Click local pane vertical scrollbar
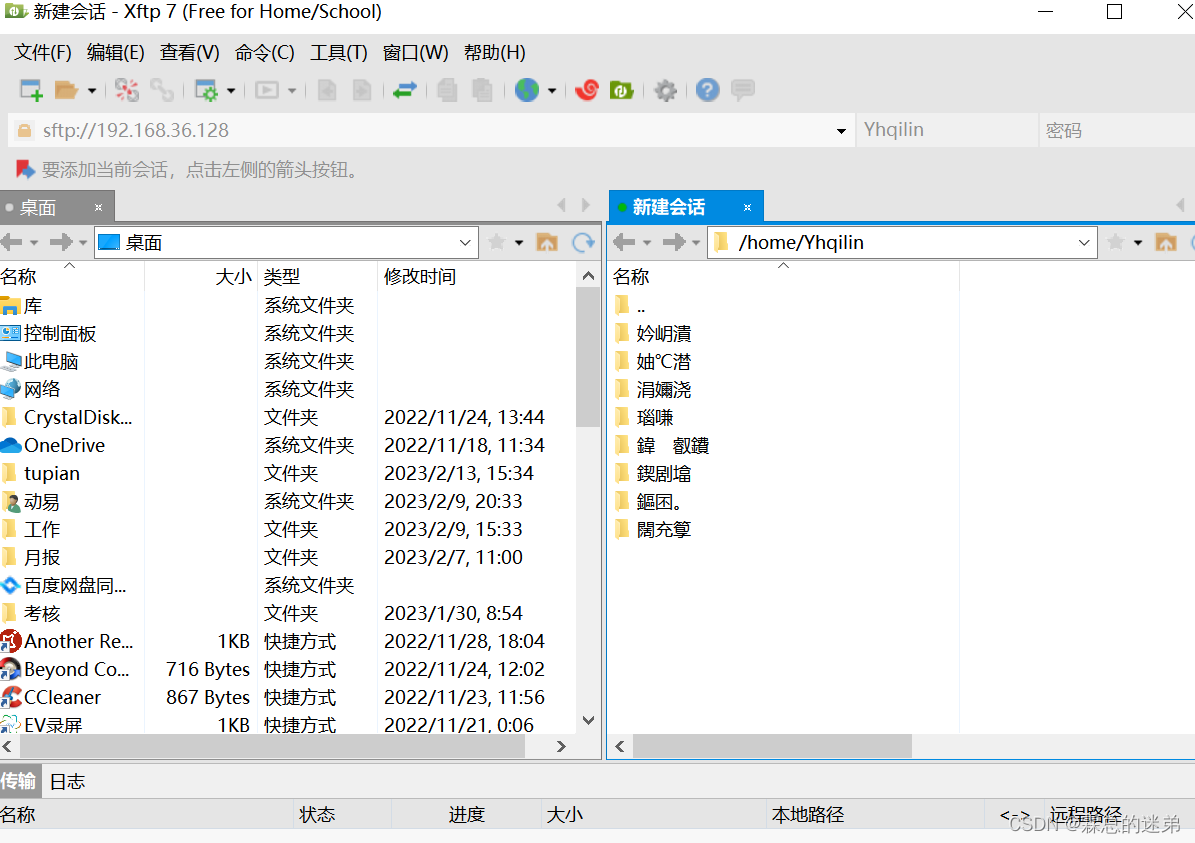The image size is (1195, 843). tap(588, 358)
